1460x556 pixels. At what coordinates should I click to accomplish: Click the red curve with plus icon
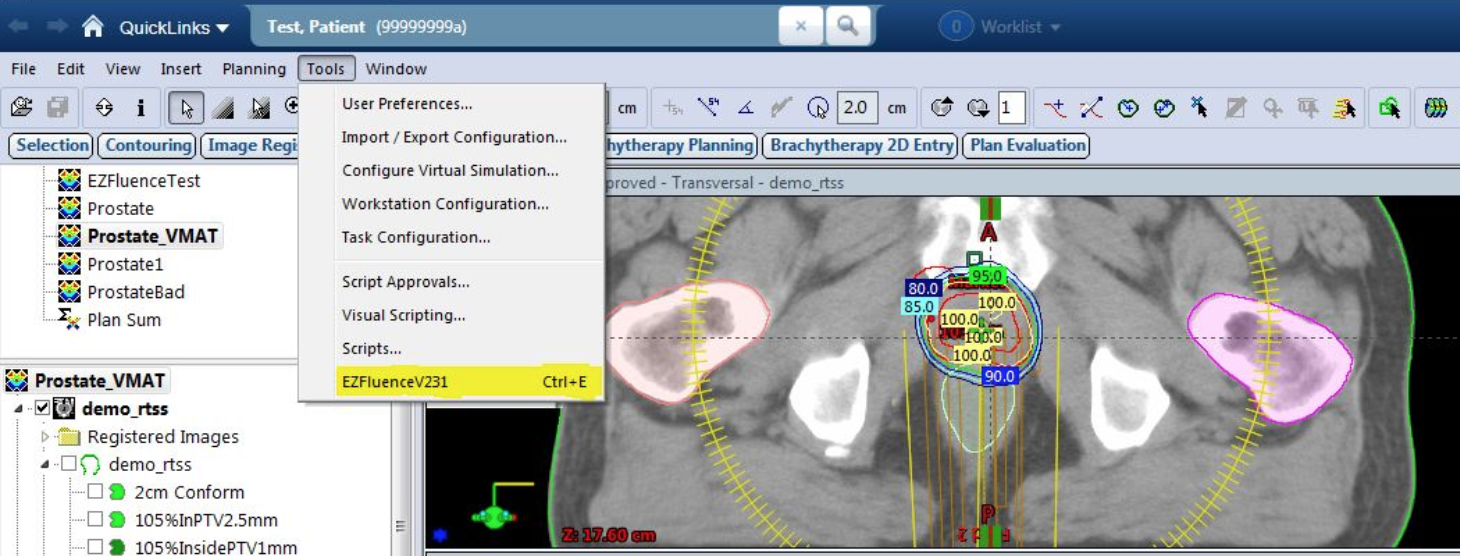click(1055, 107)
